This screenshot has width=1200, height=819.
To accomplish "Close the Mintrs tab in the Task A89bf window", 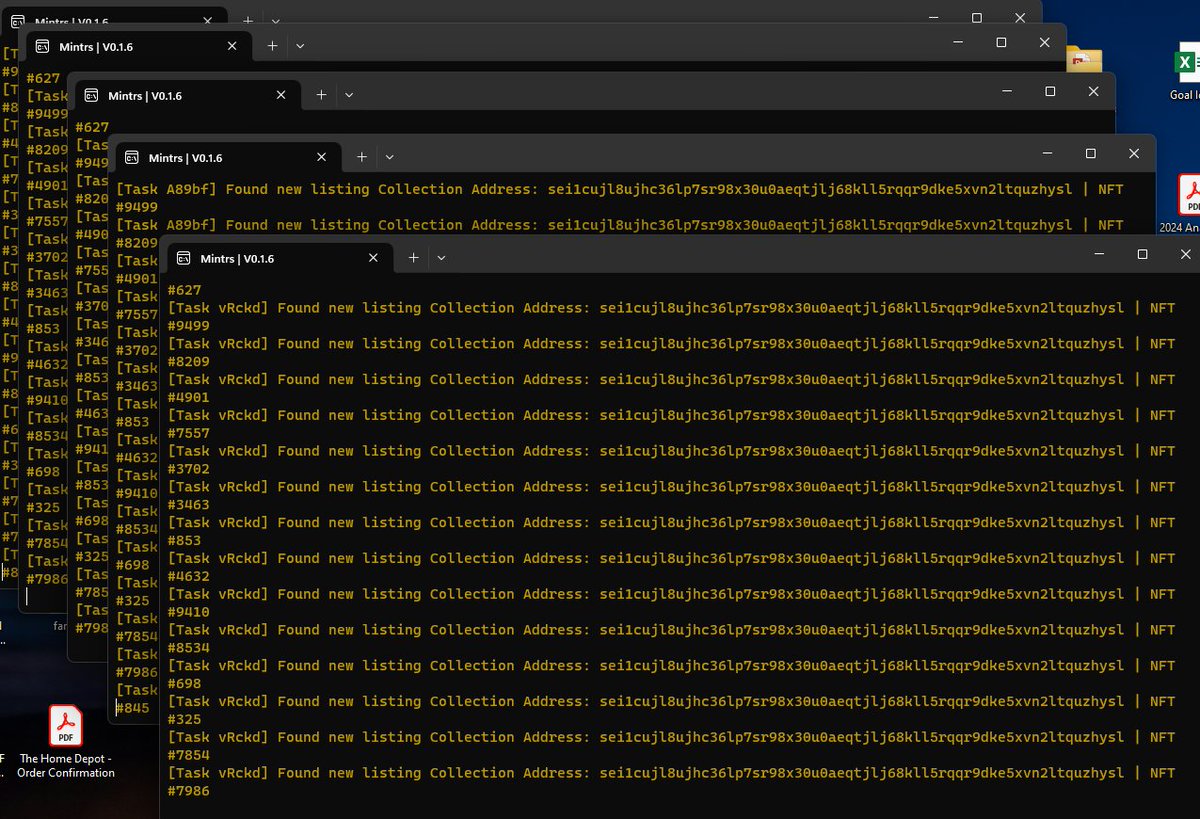I will [x=322, y=157].
